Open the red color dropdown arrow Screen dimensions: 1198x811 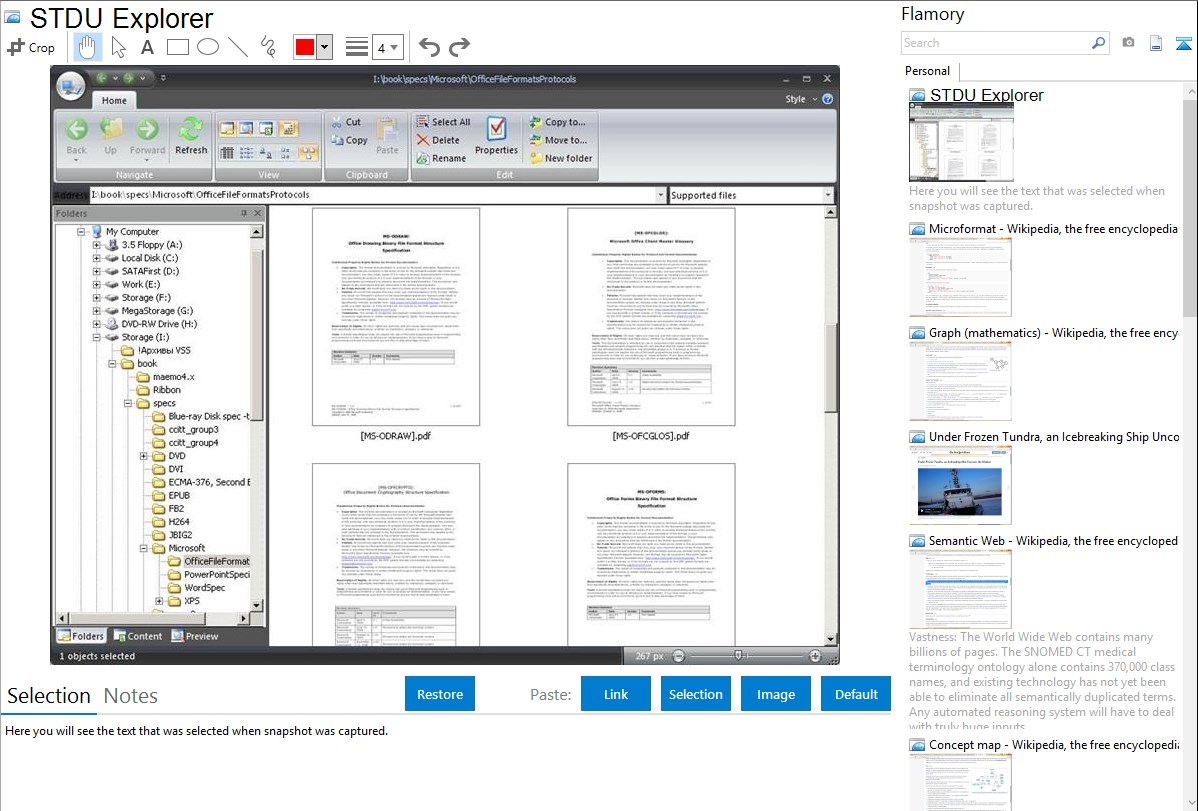325,47
